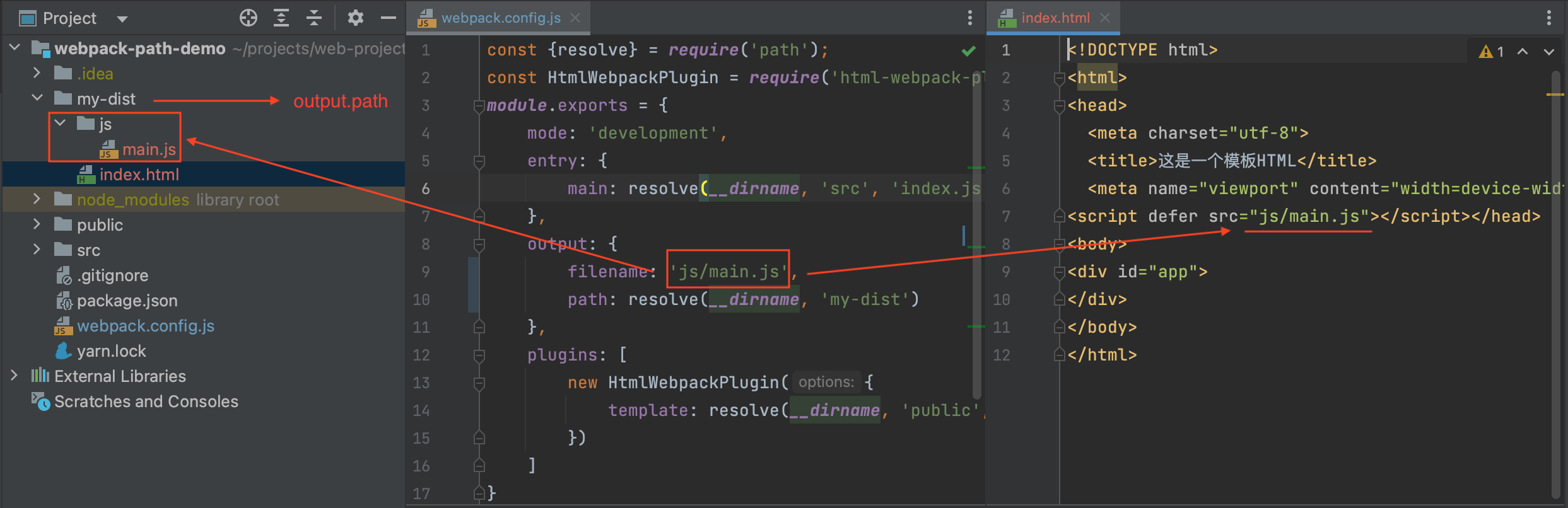Viewport: 1568px width, 508px height.
Task: Open webpack.config.js from the project tree
Action: [146, 326]
